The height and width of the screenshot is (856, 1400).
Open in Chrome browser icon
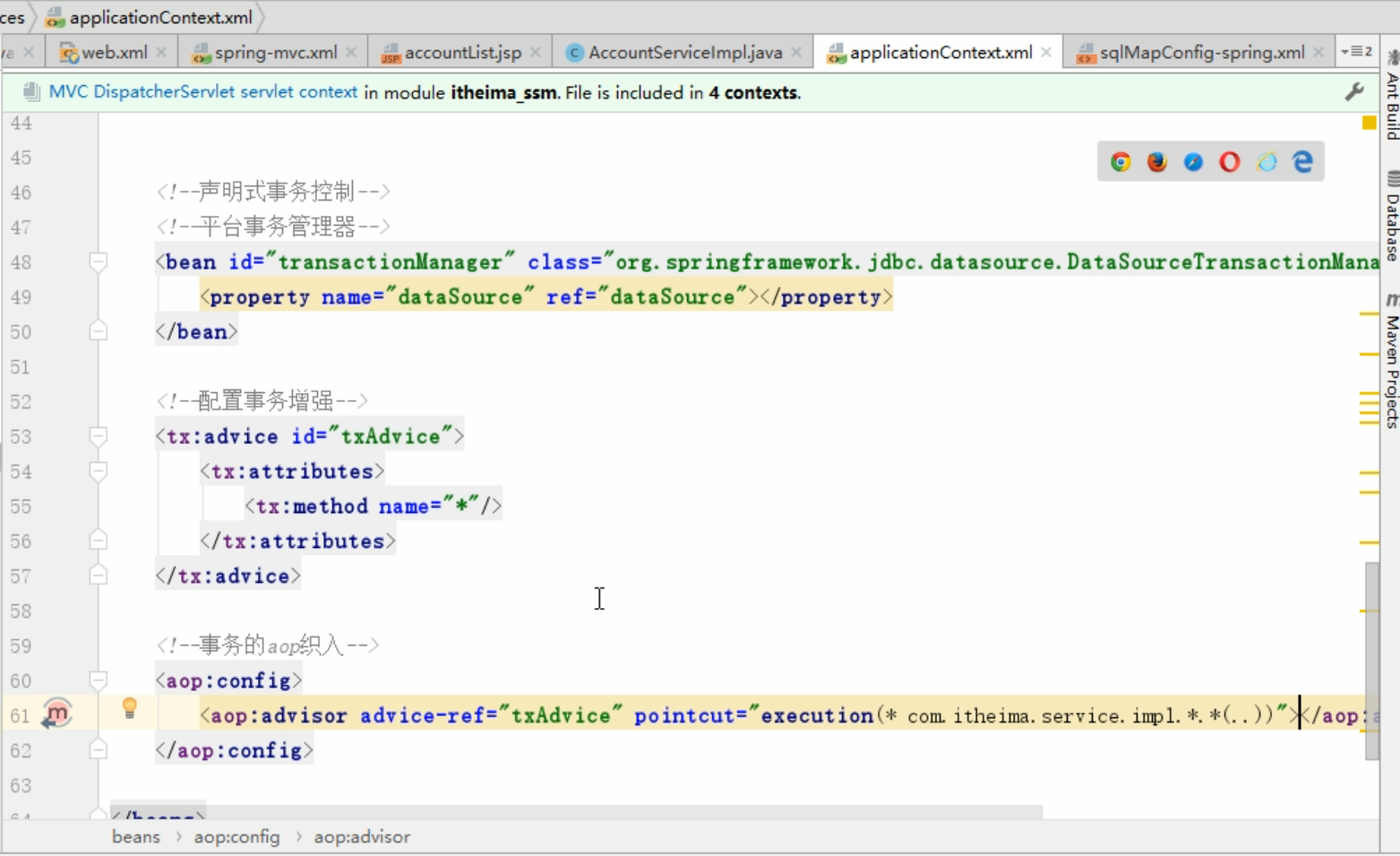tap(1120, 162)
